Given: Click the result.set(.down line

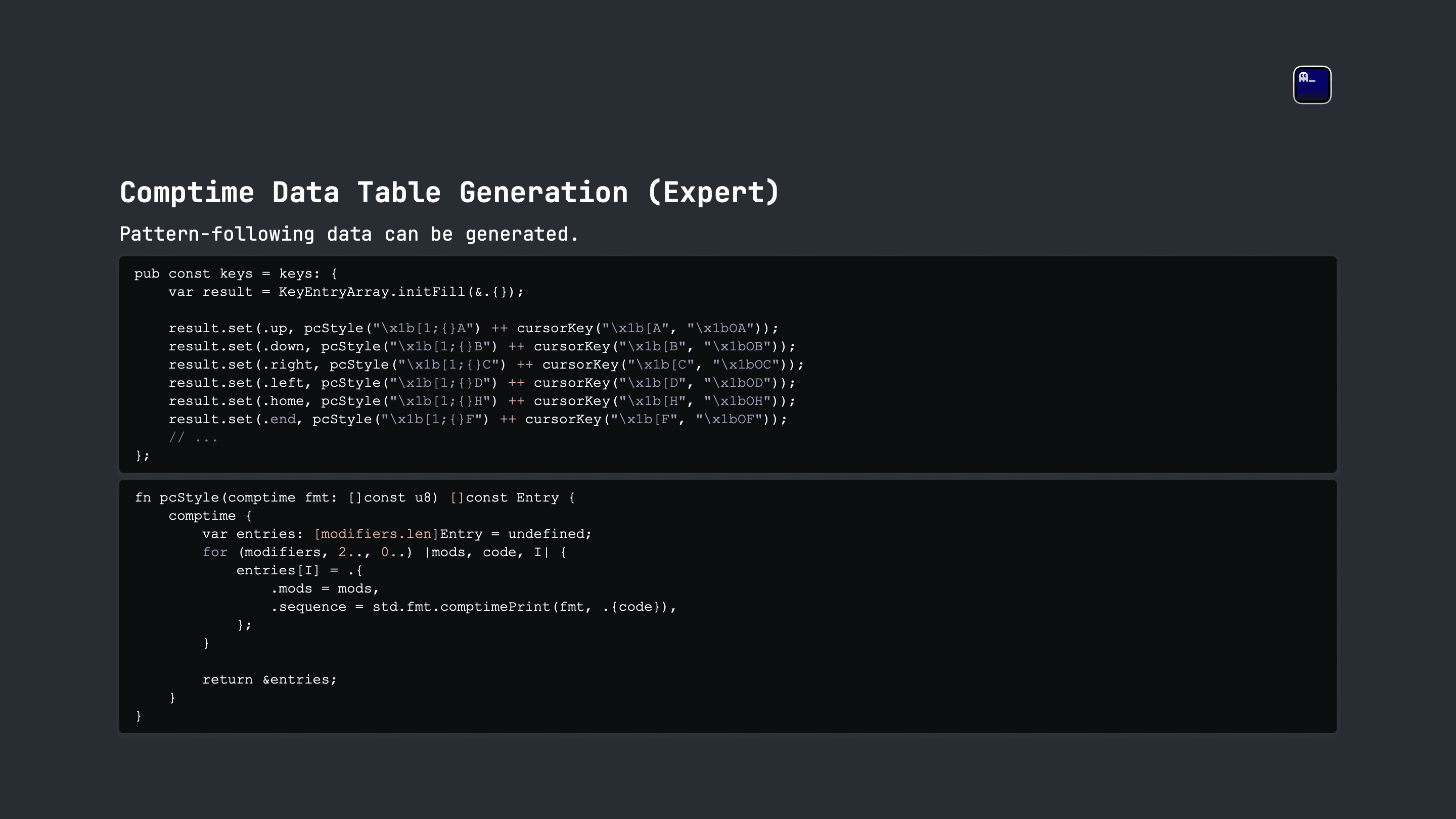Looking at the screenshot, I should pyautogui.click(x=482, y=346).
